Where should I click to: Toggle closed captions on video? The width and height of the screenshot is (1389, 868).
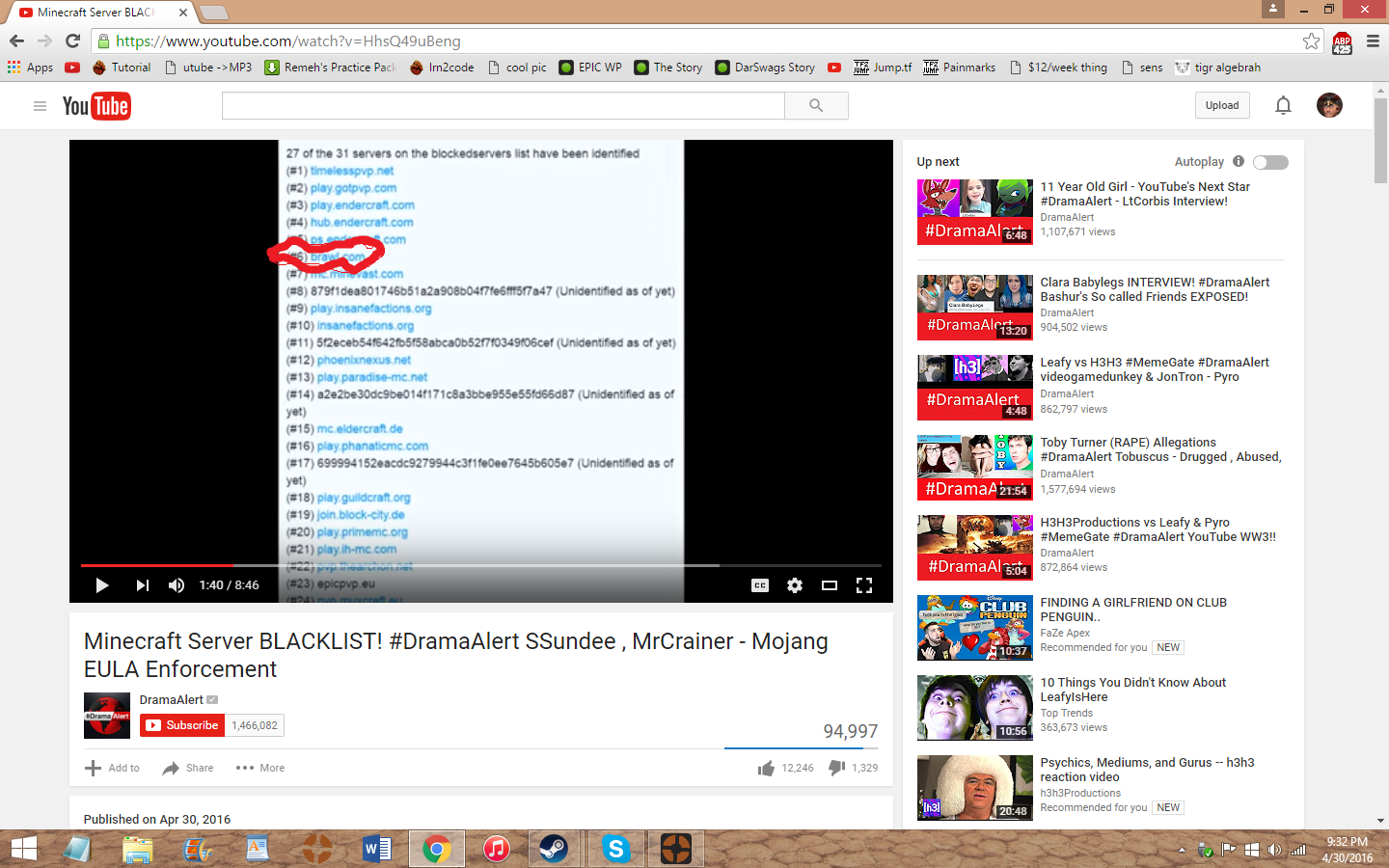(760, 585)
